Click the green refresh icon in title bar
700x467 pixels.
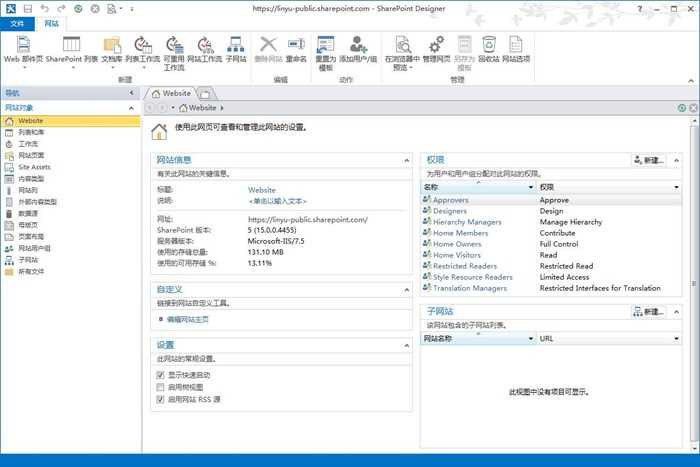pyautogui.click(x=78, y=8)
